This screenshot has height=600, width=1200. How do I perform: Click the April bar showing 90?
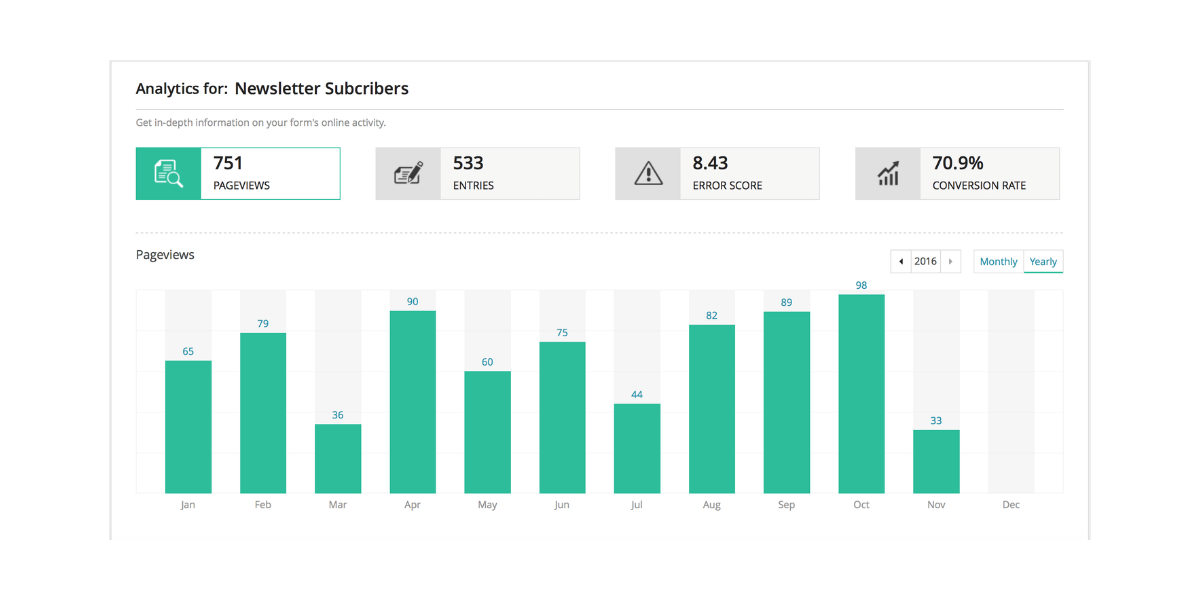[x=412, y=402]
